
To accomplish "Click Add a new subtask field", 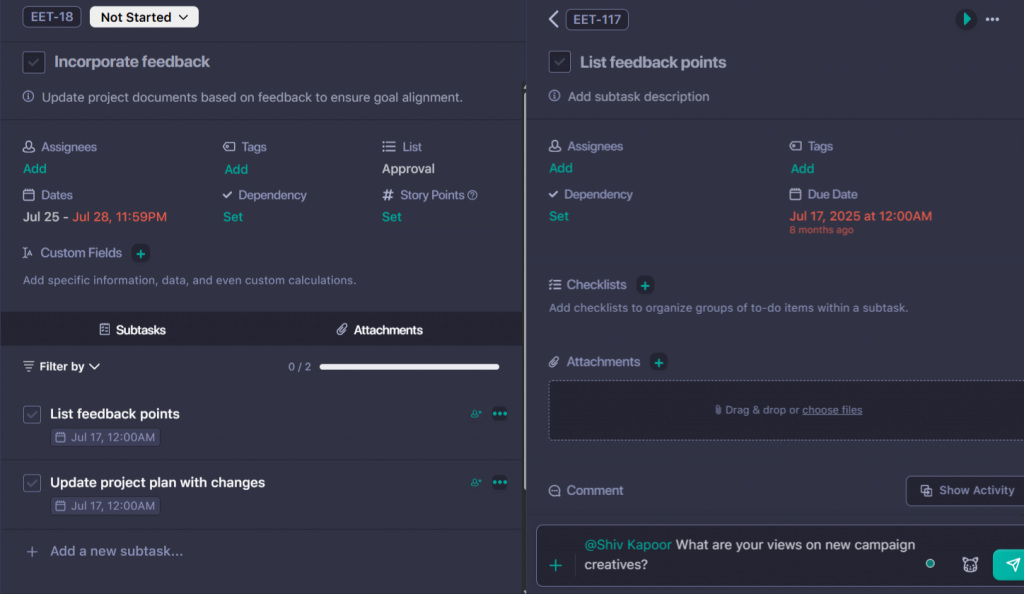I will pos(116,552).
